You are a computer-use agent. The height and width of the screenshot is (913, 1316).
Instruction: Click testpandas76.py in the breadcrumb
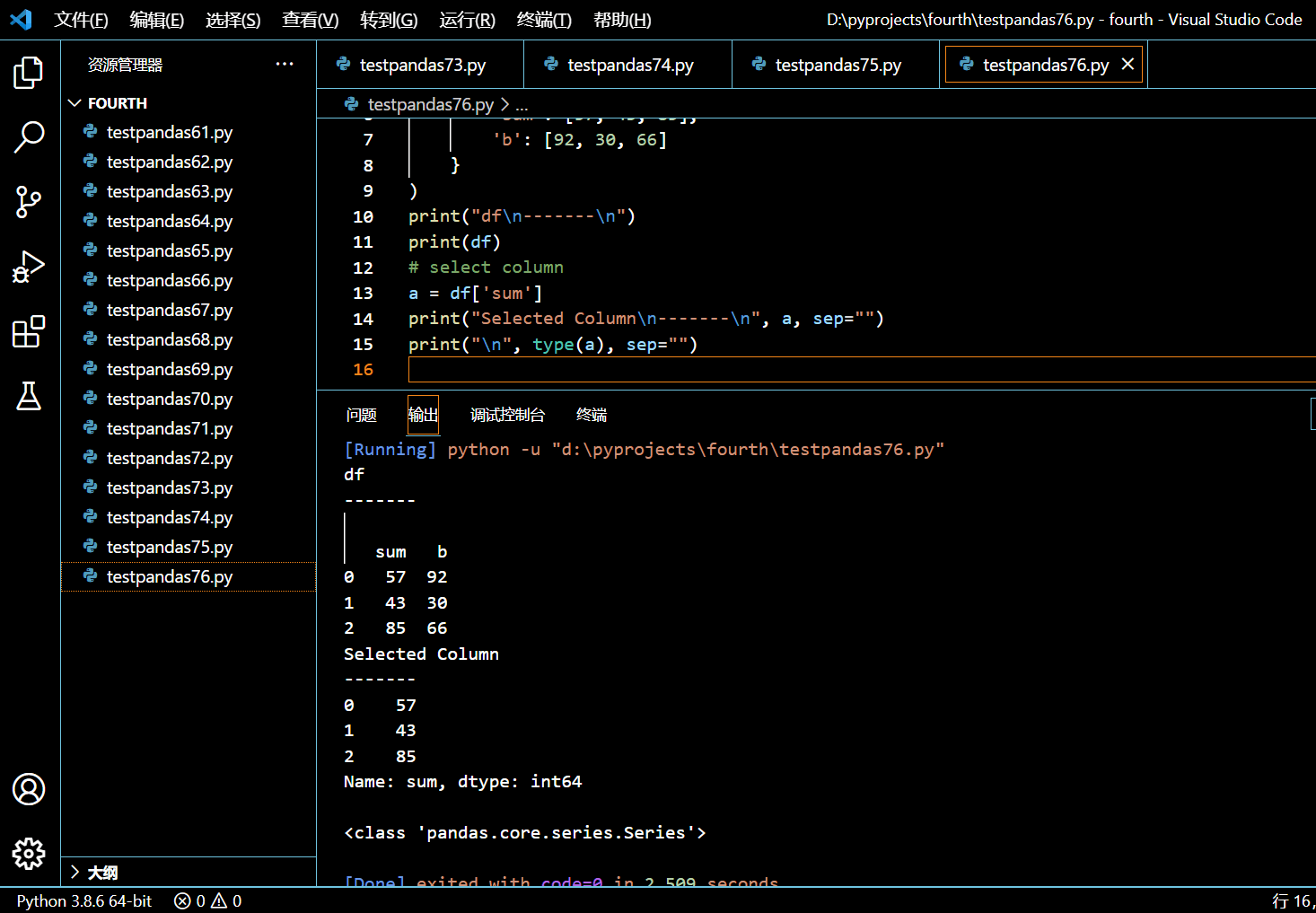coord(431,104)
